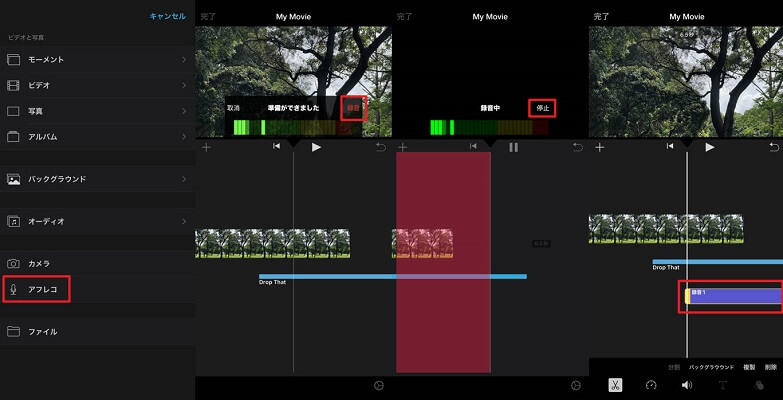Tap 複製 to duplicate the clip
Image resolution: width=783 pixels, height=400 pixels.
[x=749, y=367]
